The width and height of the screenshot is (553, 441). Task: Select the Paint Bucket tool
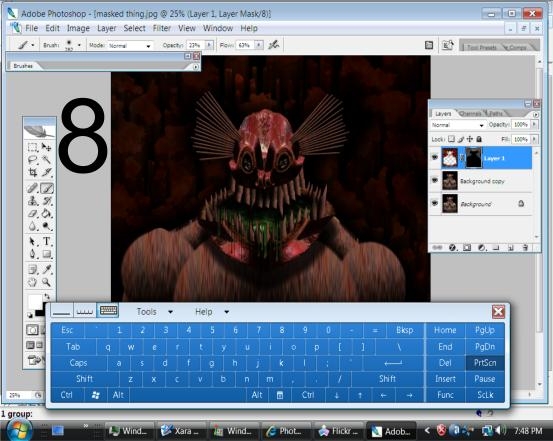tap(47, 213)
